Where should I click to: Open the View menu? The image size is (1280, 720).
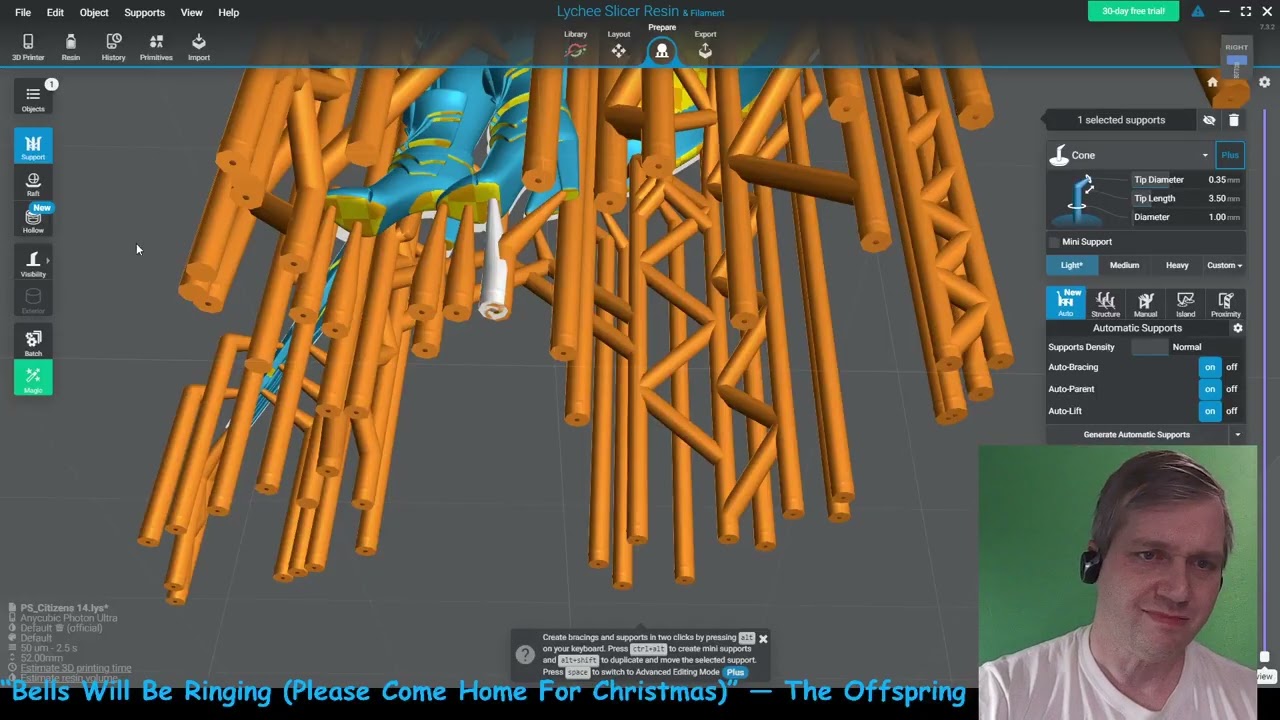pyautogui.click(x=191, y=12)
